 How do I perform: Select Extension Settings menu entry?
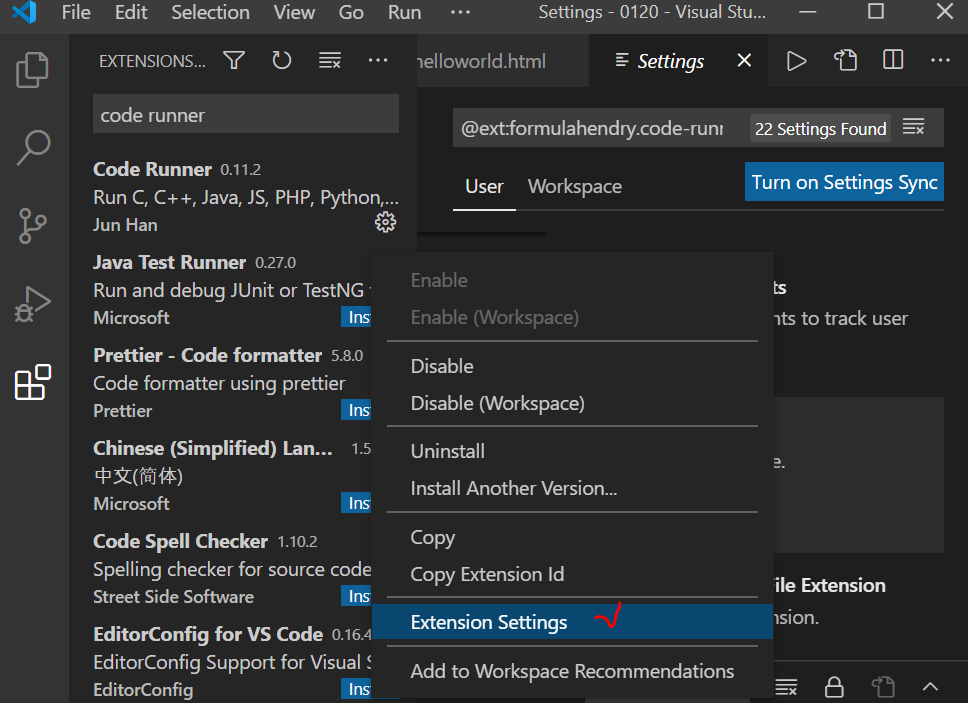[572, 622]
